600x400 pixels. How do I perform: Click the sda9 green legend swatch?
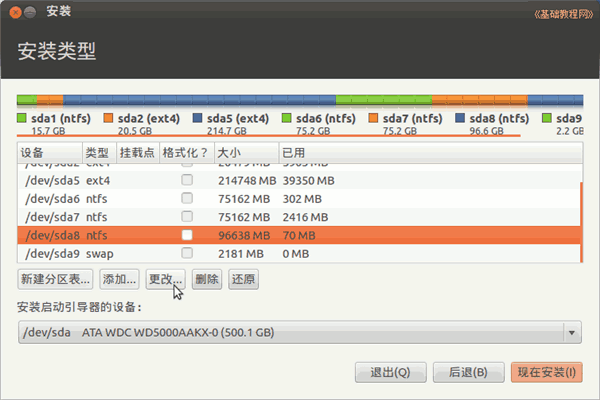(x=547, y=118)
